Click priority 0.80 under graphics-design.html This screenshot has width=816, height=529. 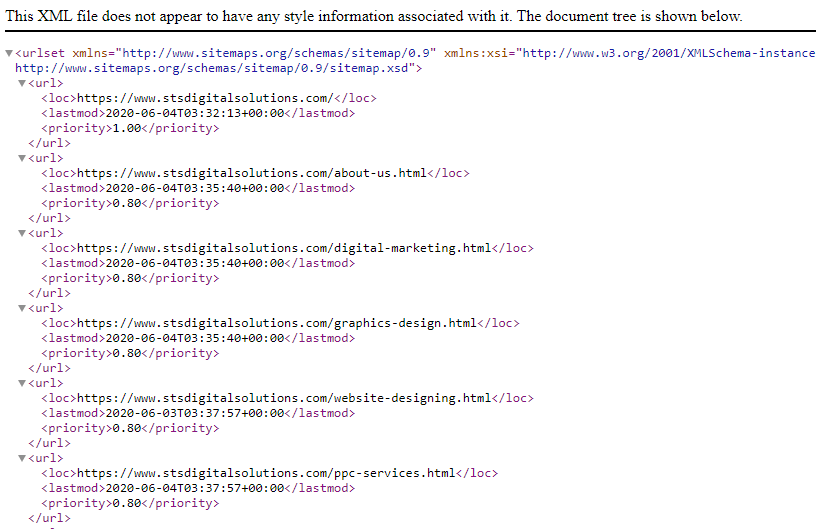click(126, 353)
